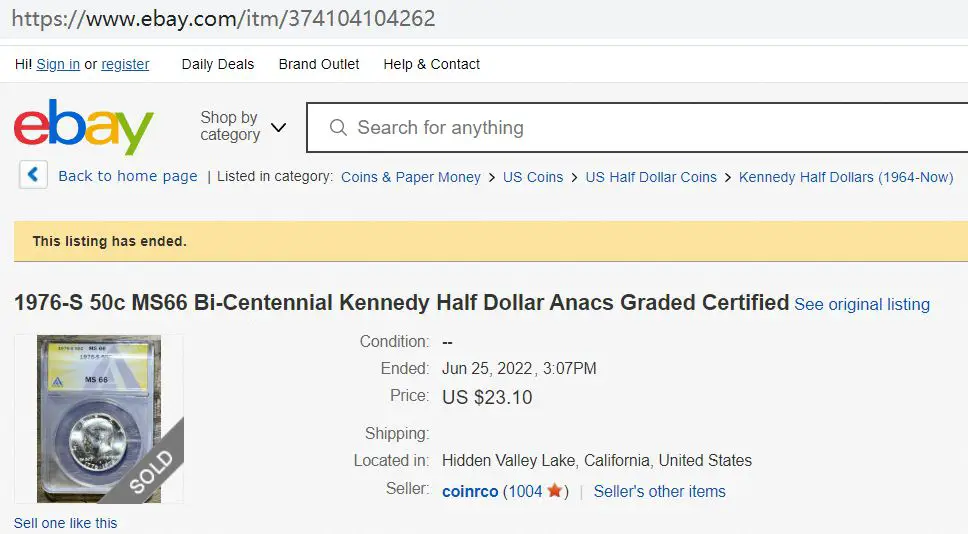
Task: Open Kennedy Half Dollars (1964-Now) category
Action: click(846, 177)
